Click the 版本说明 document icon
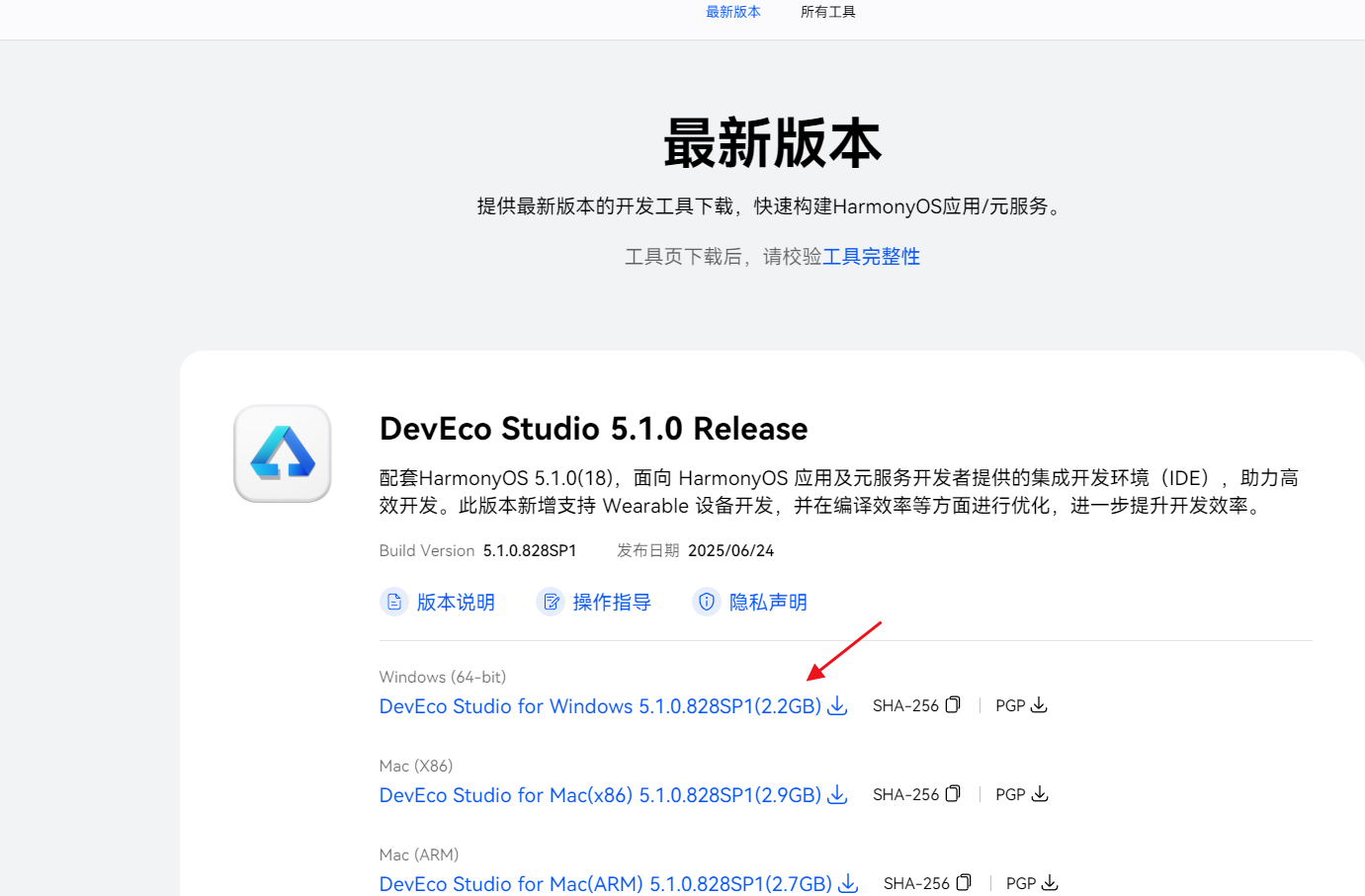Image resolution: width=1365 pixels, height=896 pixels. 394,602
